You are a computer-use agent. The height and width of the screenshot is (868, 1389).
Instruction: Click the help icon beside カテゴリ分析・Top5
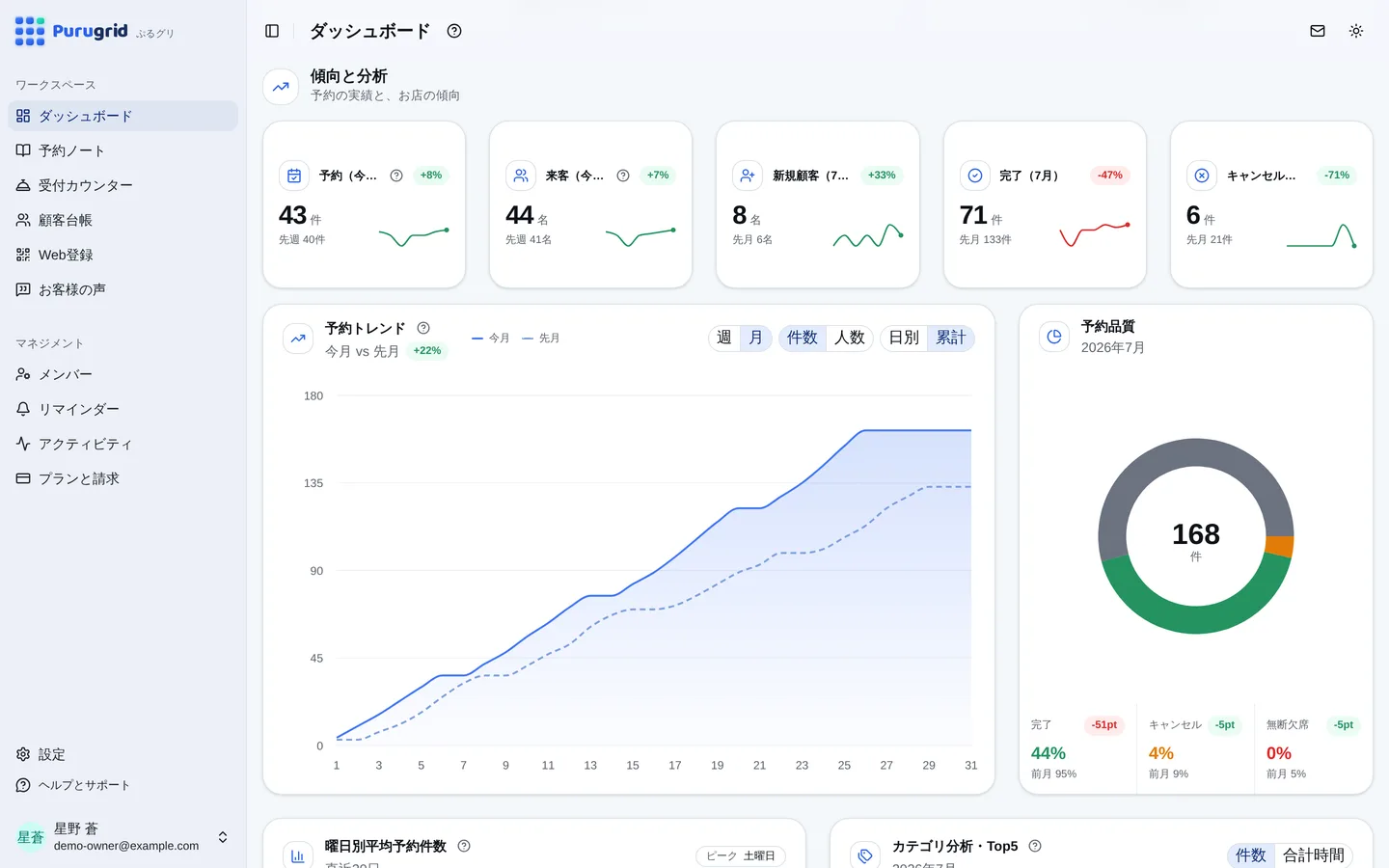click(1035, 846)
